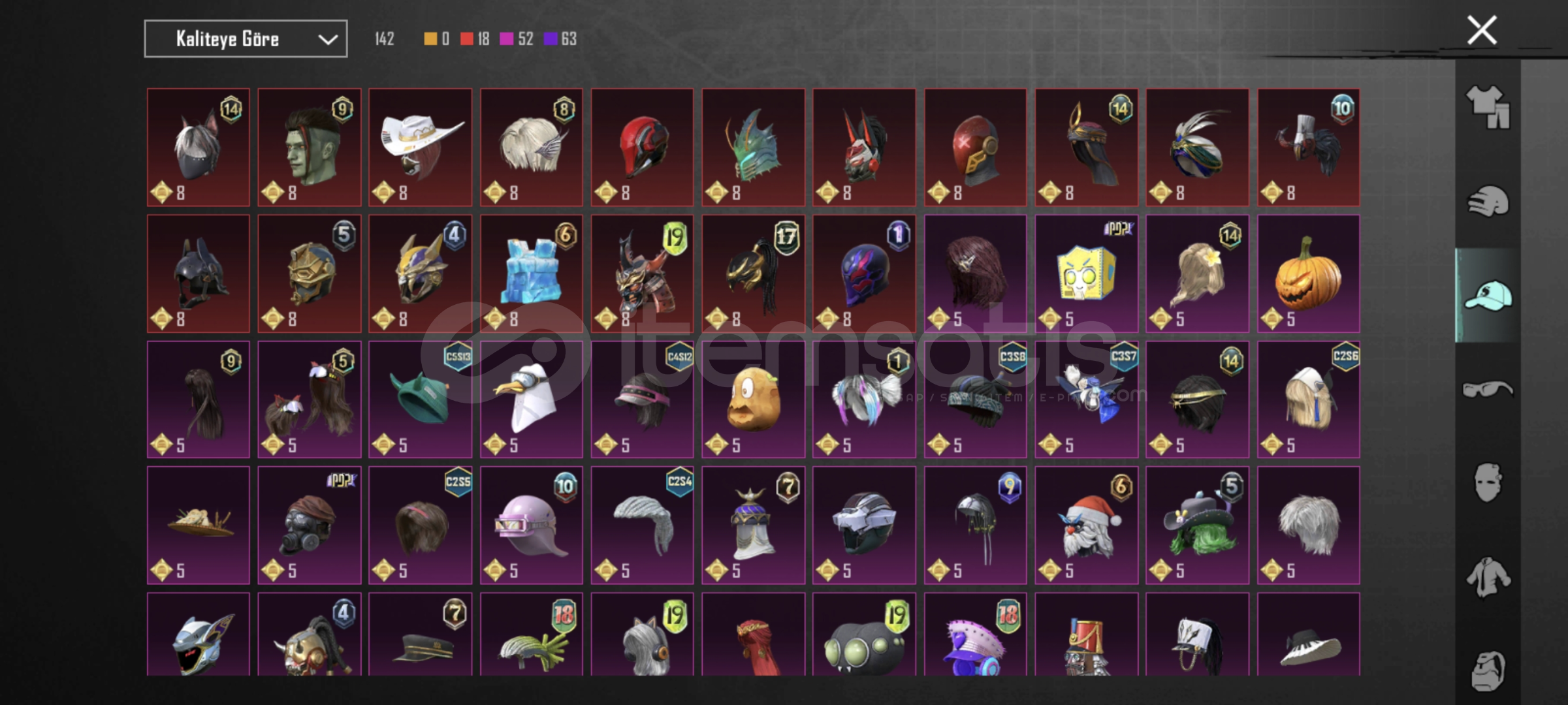Close the inventory with the X button

1482,30
